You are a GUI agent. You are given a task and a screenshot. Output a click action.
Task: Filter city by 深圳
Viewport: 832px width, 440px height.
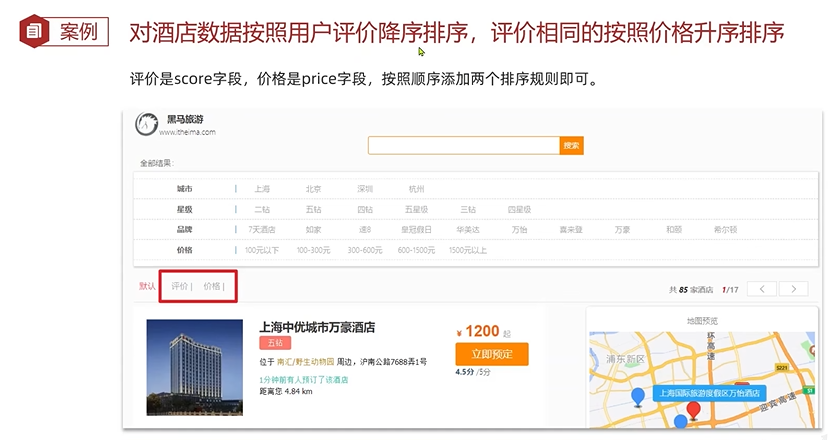coord(365,189)
